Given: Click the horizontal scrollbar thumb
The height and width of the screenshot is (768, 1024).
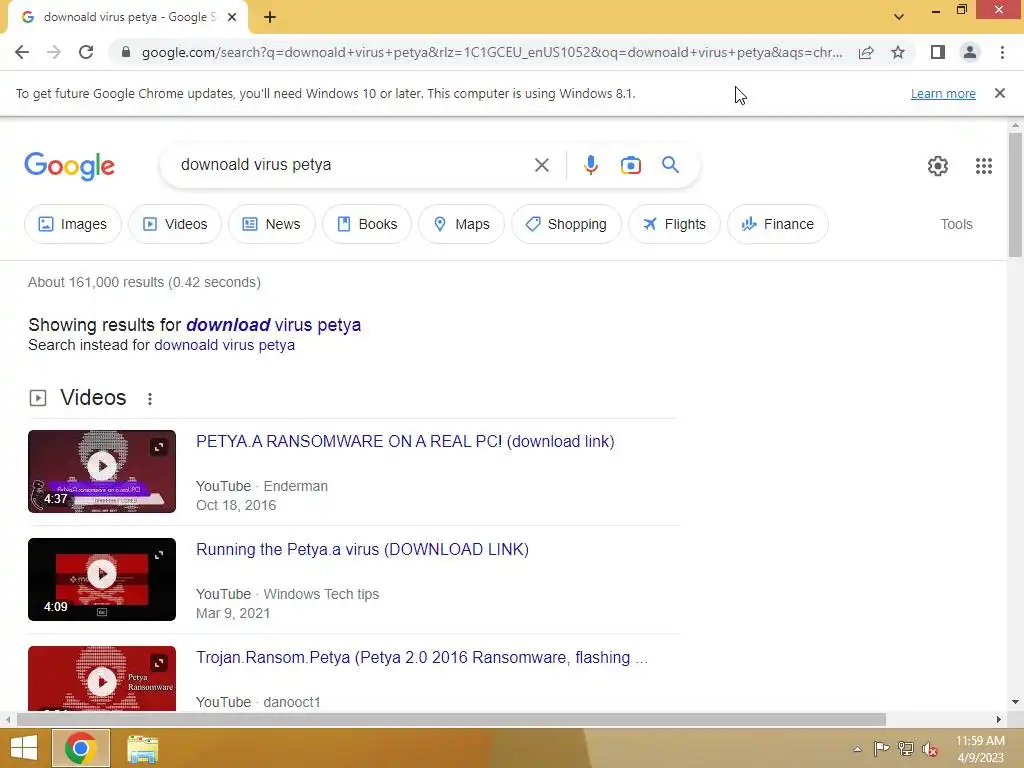Looking at the screenshot, I should [x=451, y=720].
